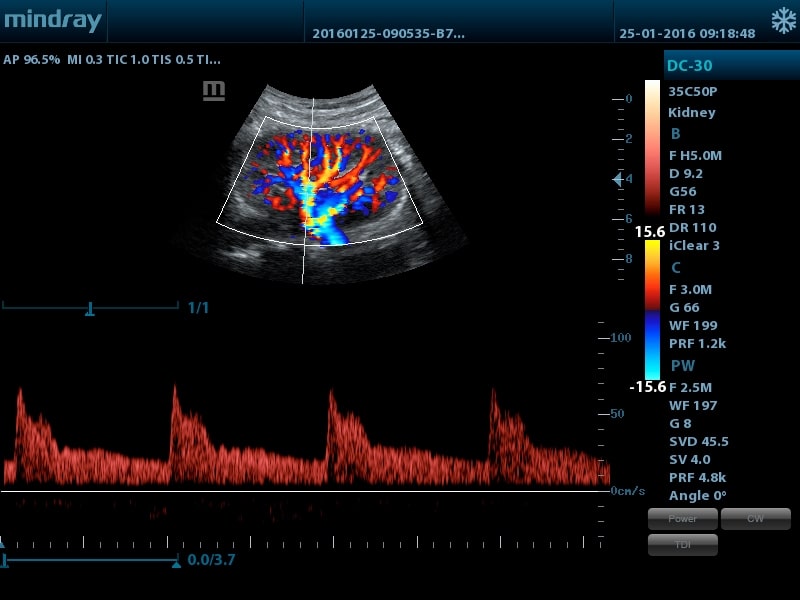The image size is (800, 600).
Task: Click the focus position triangle on depth scale
Action: point(617,179)
